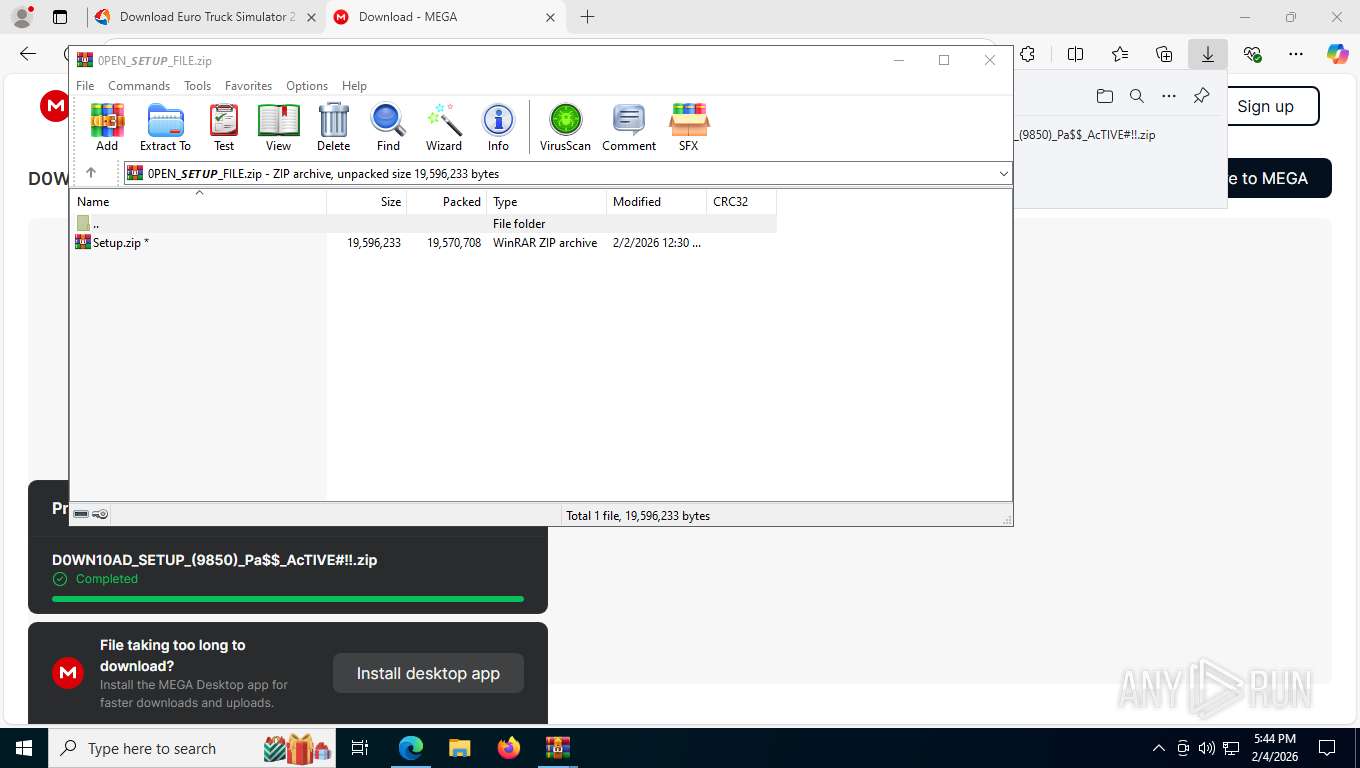
Task: Launch the Wizard tool
Action: pos(444,127)
